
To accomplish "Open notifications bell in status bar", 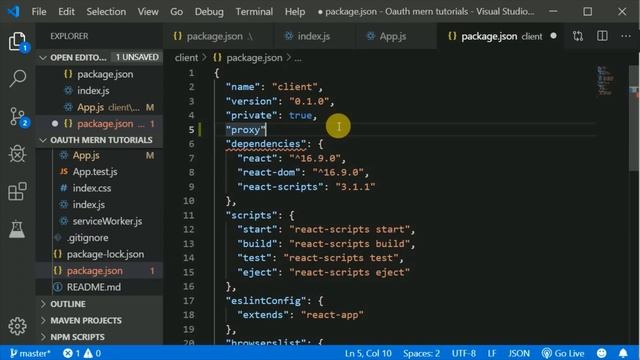I will tap(623, 353).
